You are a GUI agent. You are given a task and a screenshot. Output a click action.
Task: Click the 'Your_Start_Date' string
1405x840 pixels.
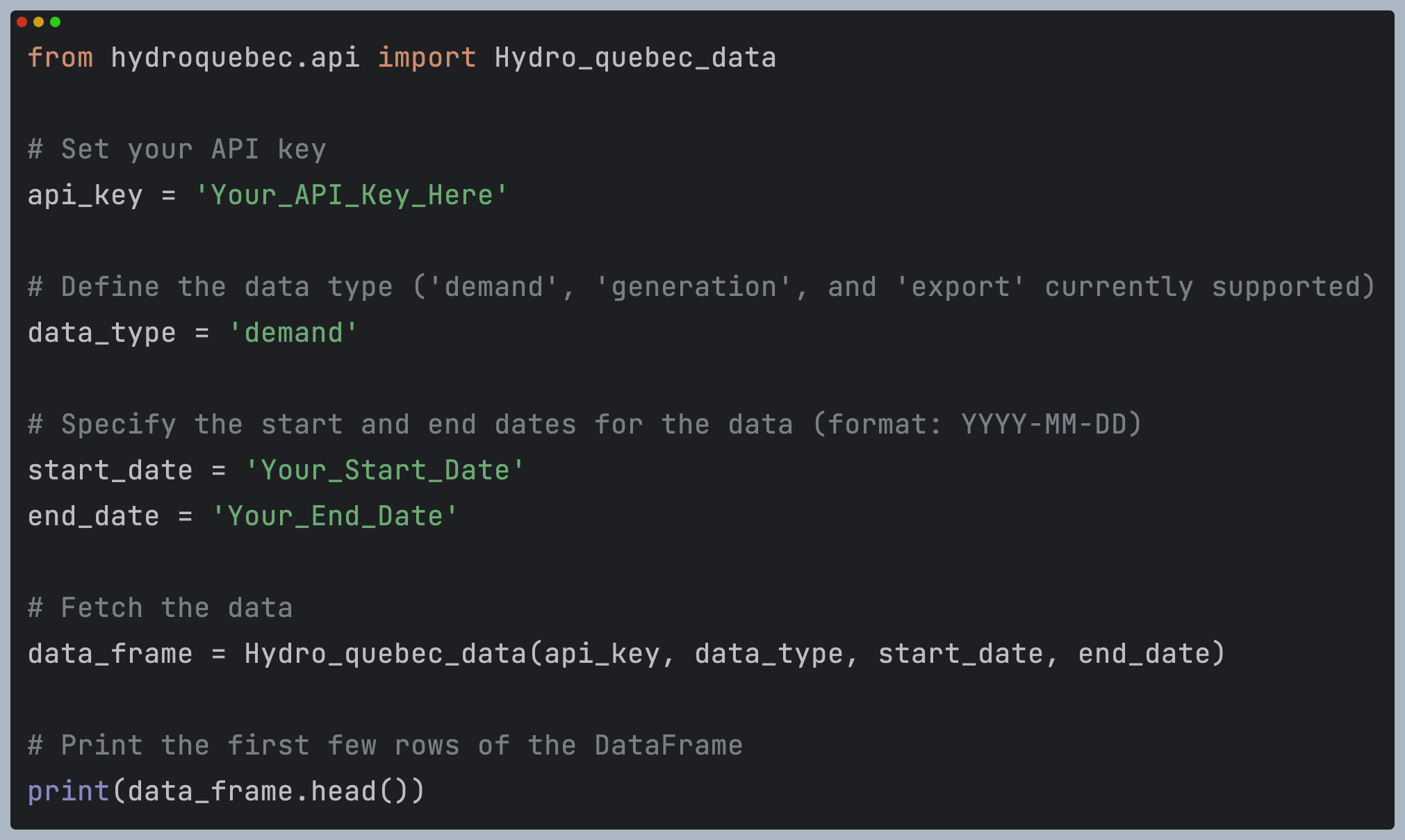pos(385,470)
